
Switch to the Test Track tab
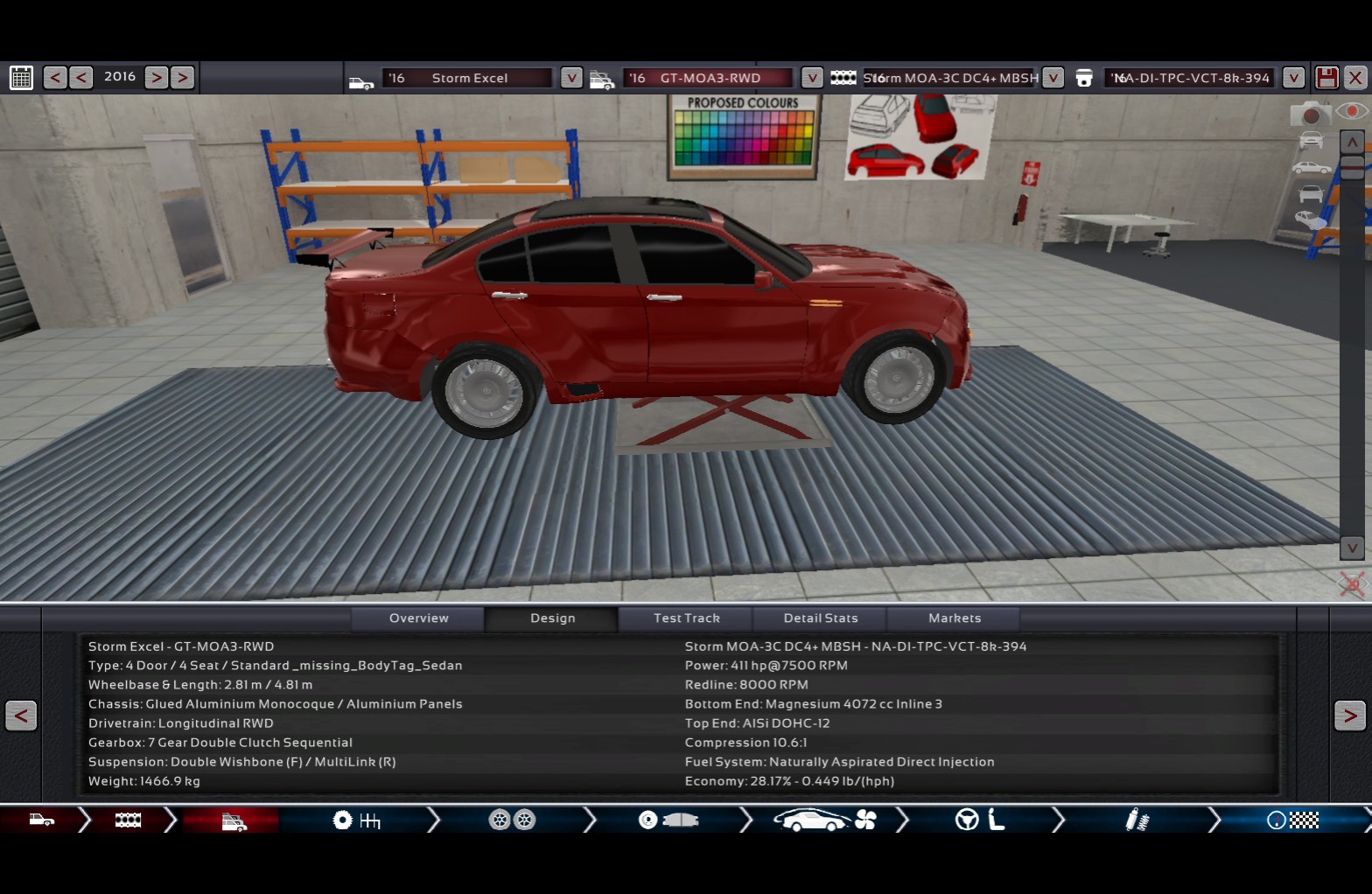[x=686, y=618]
